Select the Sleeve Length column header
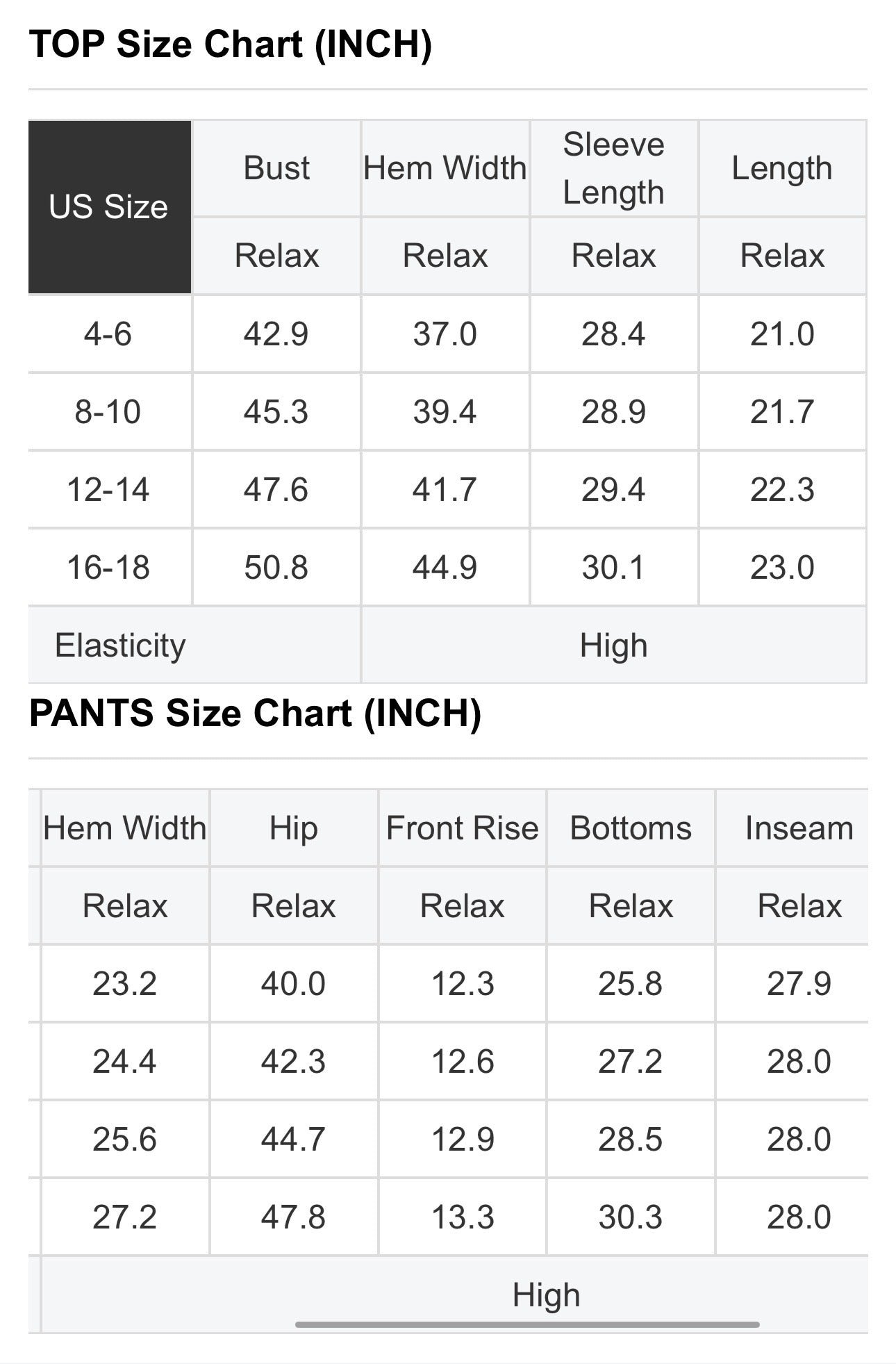The width and height of the screenshot is (896, 1364). pyautogui.click(x=614, y=168)
